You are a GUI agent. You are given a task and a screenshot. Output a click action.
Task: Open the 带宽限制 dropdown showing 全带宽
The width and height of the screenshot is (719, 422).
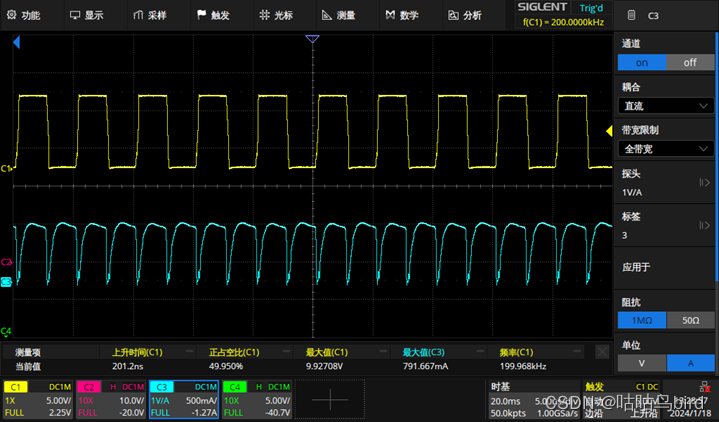[666, 149]
